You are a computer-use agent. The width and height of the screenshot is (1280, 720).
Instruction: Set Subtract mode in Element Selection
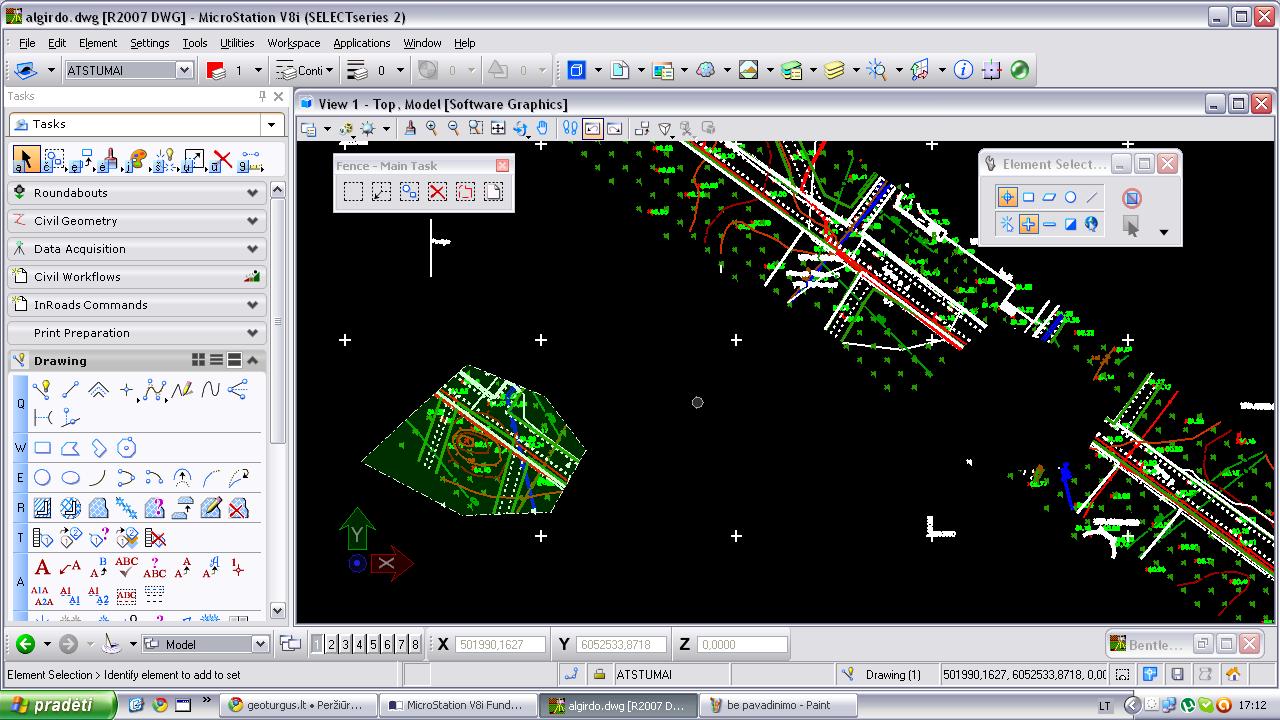(x=1049, y=224)
